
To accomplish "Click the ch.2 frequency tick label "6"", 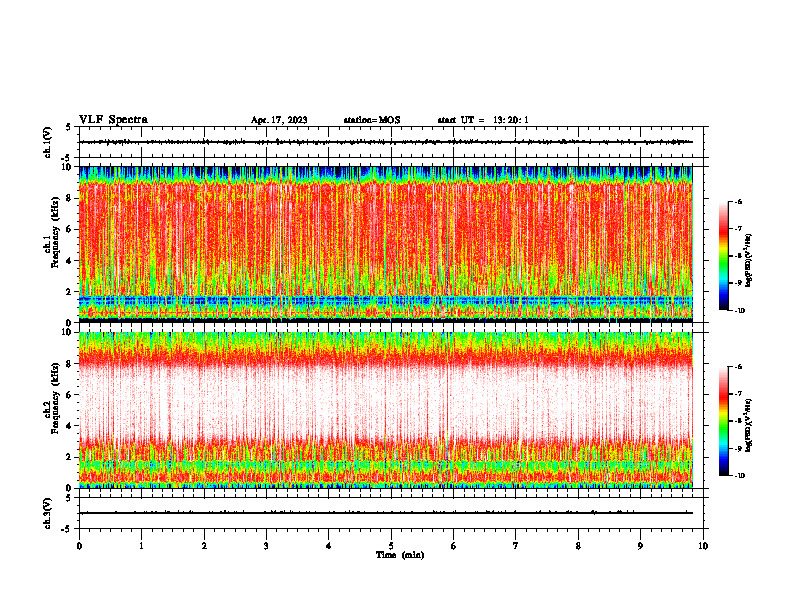I will tap(70, 395).
